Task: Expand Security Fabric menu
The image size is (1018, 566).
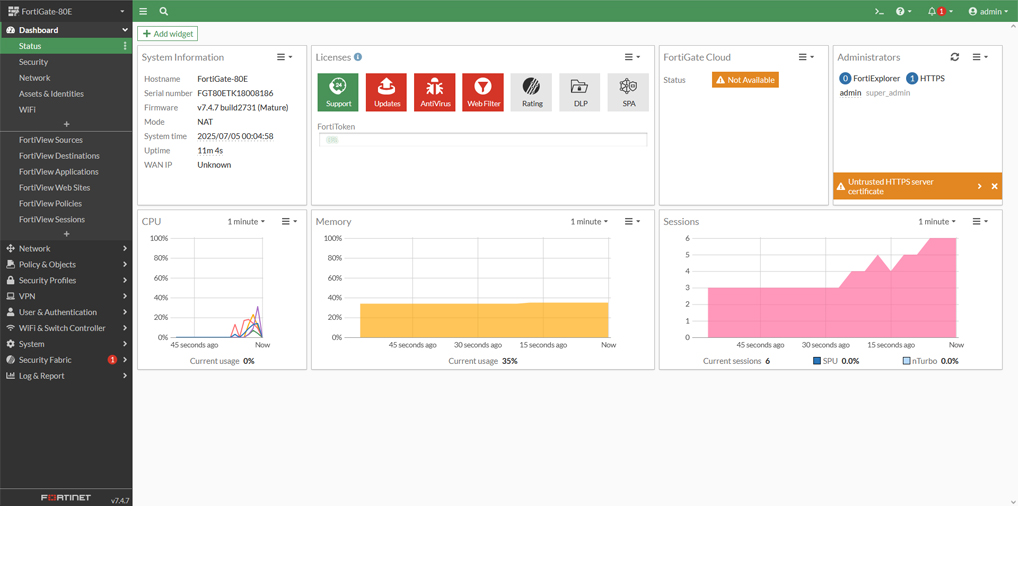Action: 66,360
